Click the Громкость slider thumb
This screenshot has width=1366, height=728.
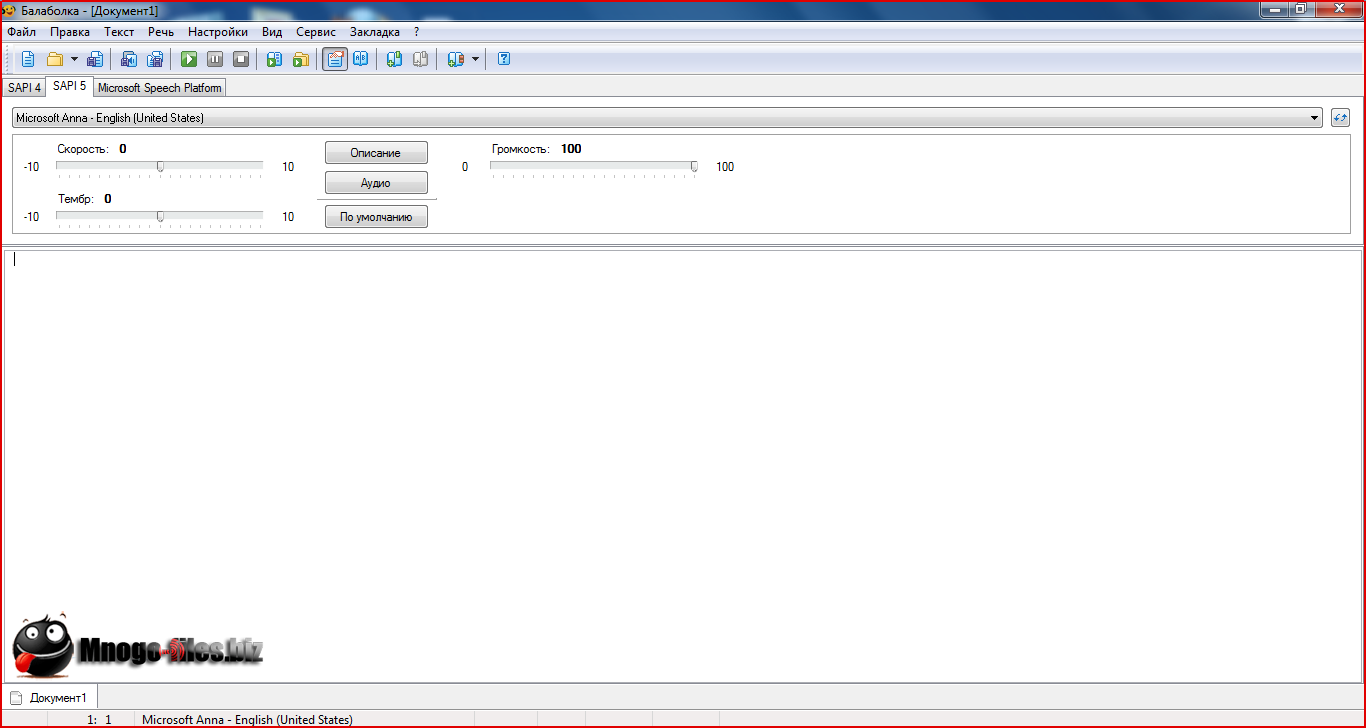tap(694, 167)
